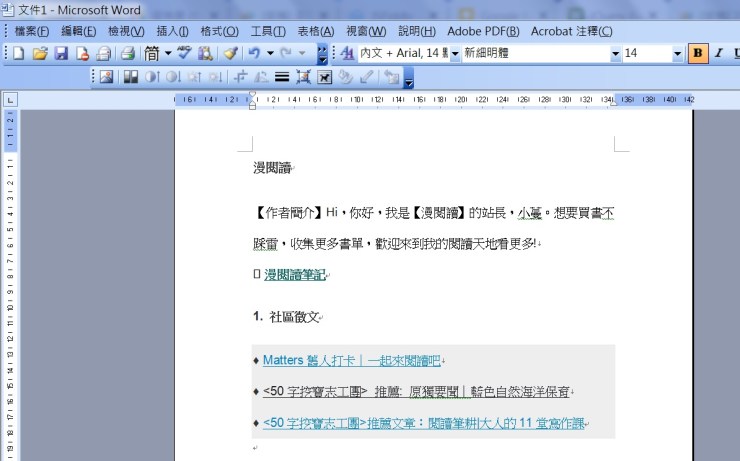Expand the 簡 conversion dropdown arrow

point(168,53)
